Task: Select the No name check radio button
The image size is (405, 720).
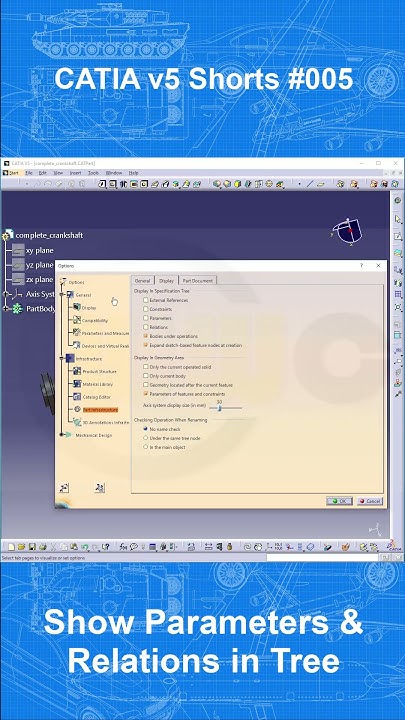Action: [146, 429]
